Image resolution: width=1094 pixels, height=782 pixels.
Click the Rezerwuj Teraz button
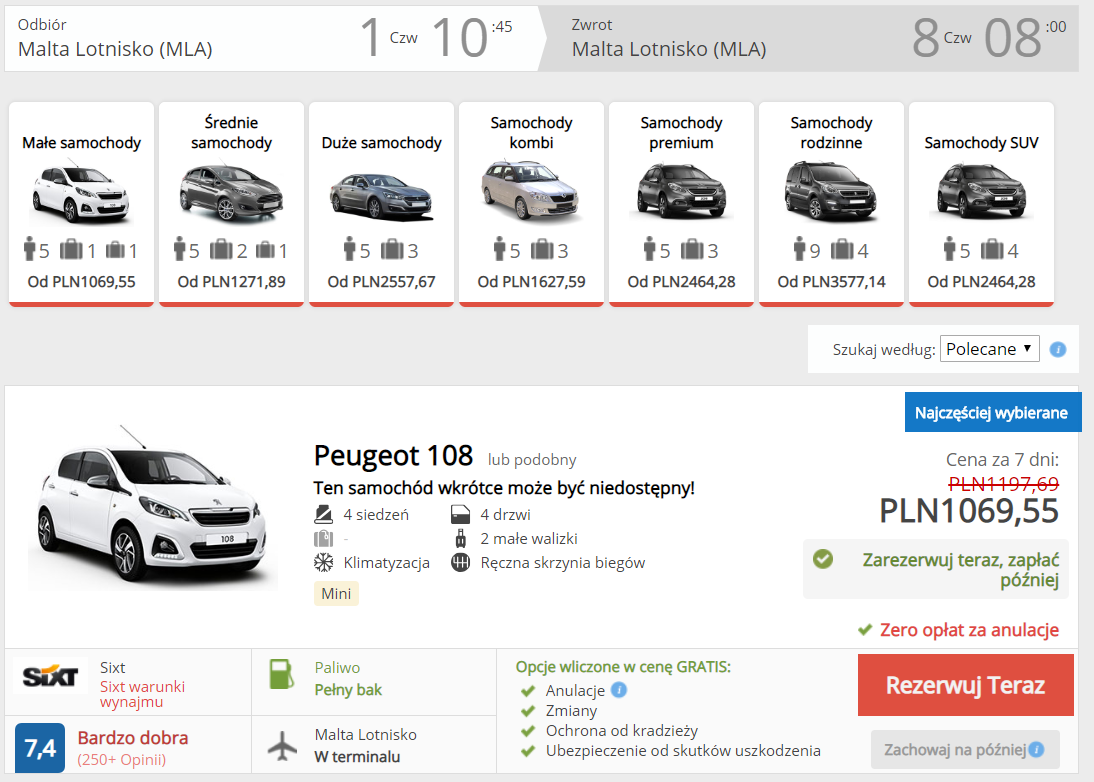966,685
